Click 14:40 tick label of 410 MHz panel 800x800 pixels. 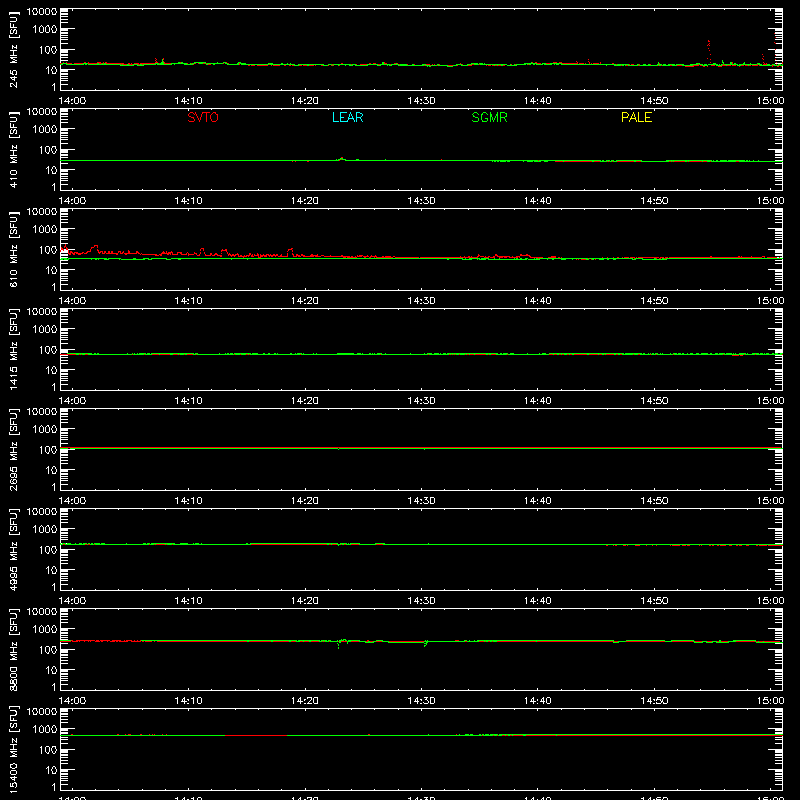pyautogui.click(x=538, y=201)
